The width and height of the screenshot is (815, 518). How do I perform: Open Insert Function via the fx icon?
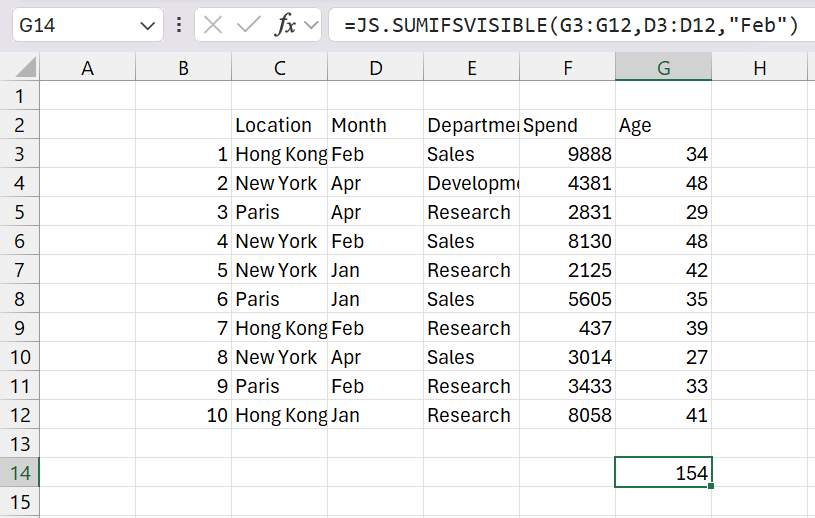tap(286, 25)
